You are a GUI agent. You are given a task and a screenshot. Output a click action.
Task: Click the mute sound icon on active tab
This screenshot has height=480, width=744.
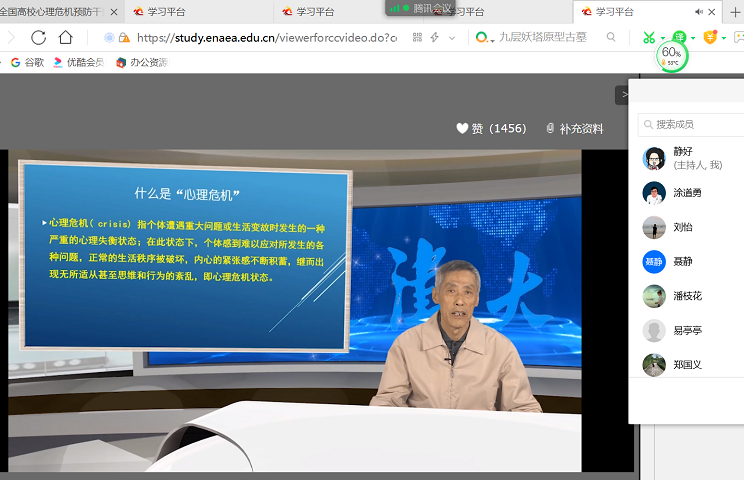click(x=698, y=12)
